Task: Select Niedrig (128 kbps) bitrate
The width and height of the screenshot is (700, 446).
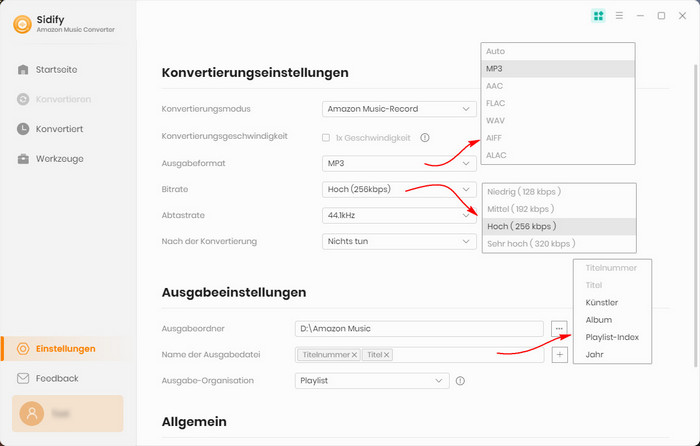Action: click(x=559, y=192)
